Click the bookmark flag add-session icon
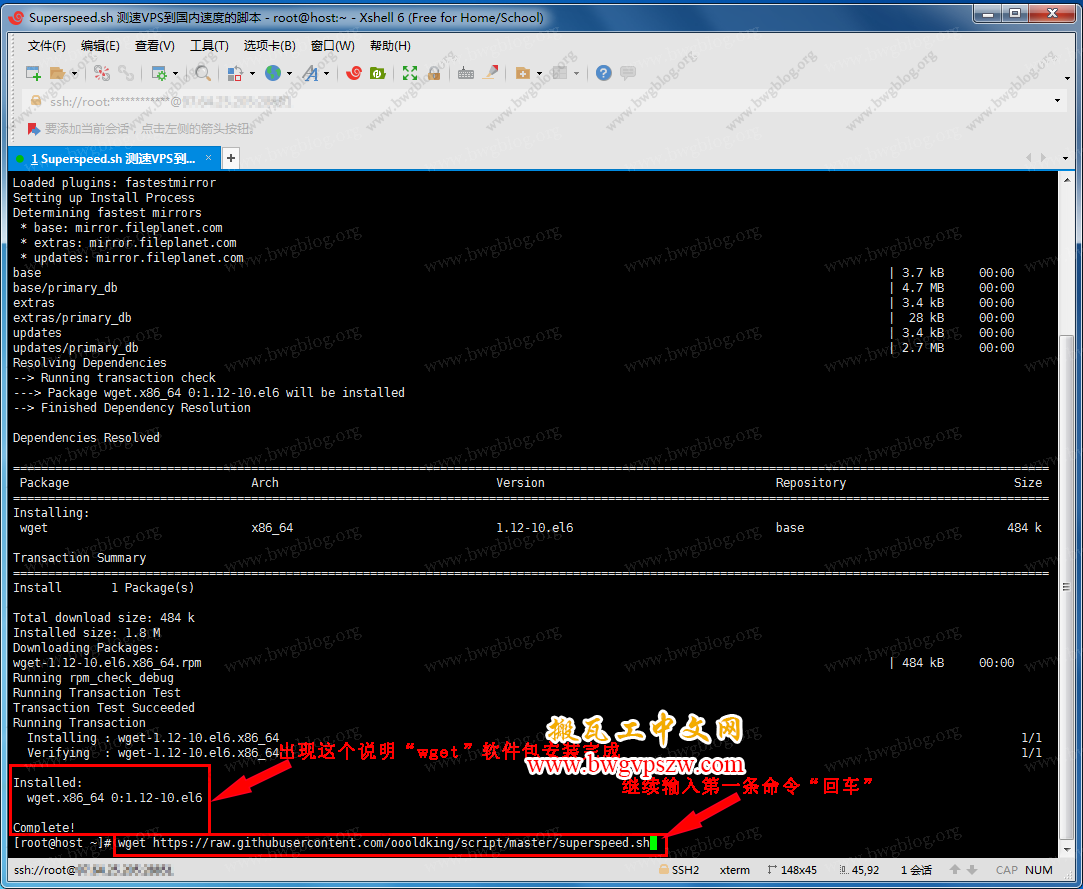The height and width of the screenshot is (889, 1083). [x=33, y=129]
